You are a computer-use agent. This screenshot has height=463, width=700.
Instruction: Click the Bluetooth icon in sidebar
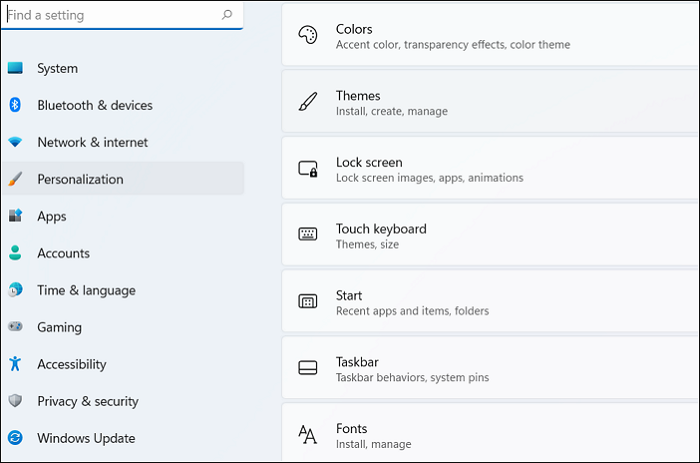(x=15, y=105)
